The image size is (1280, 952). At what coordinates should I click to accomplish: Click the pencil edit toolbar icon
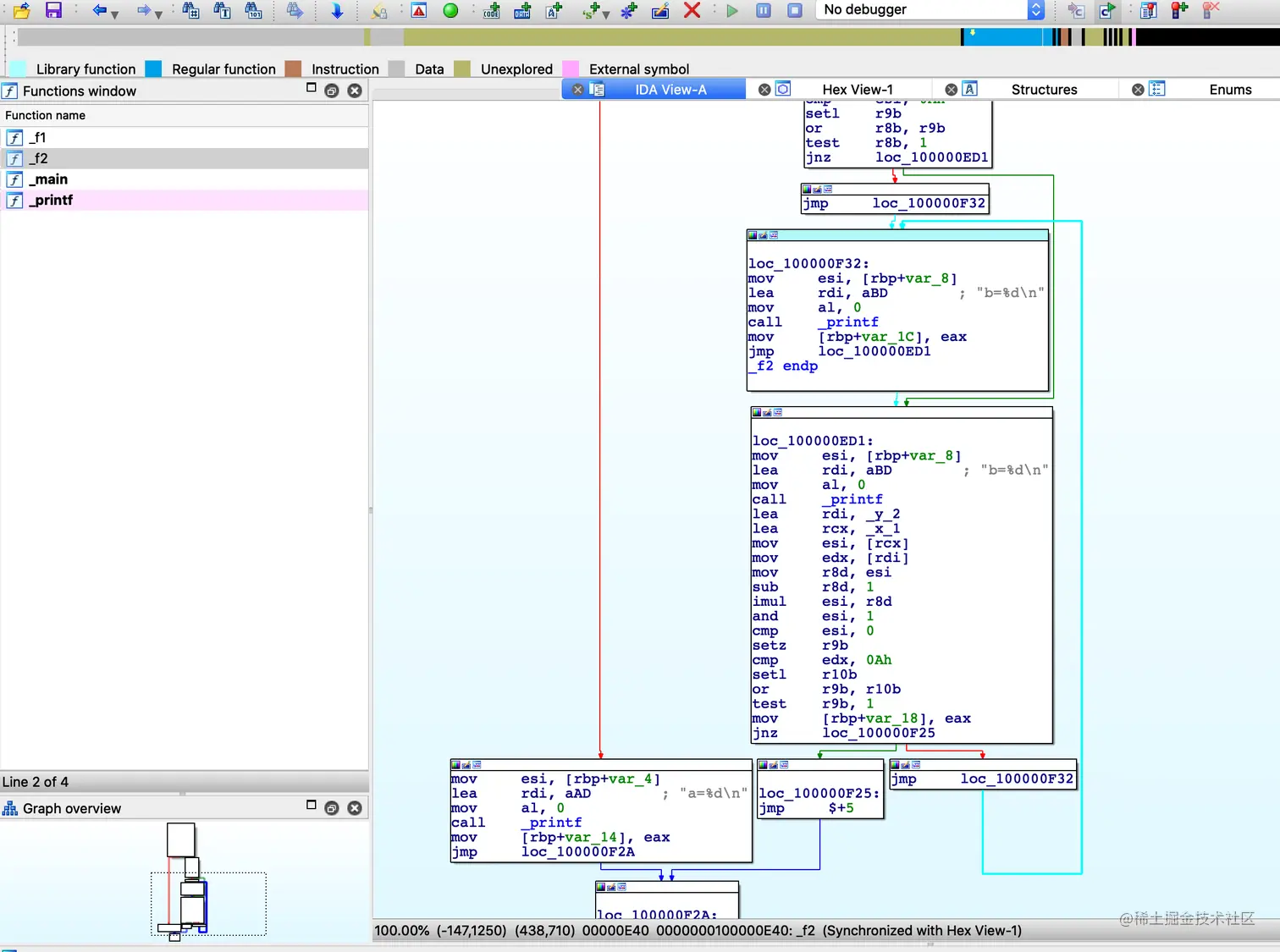click(660, 10)
